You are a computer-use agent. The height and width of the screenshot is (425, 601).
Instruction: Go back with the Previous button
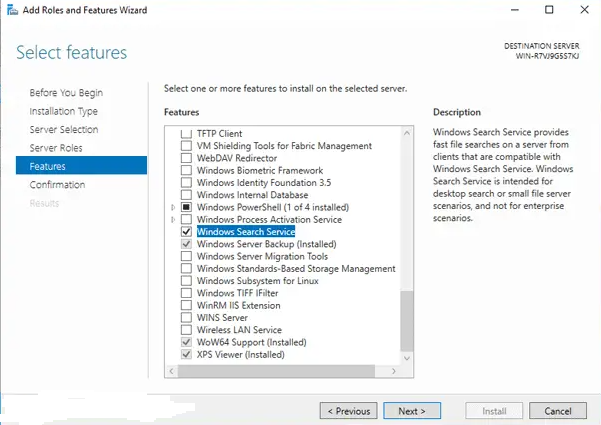coord(349,411)
